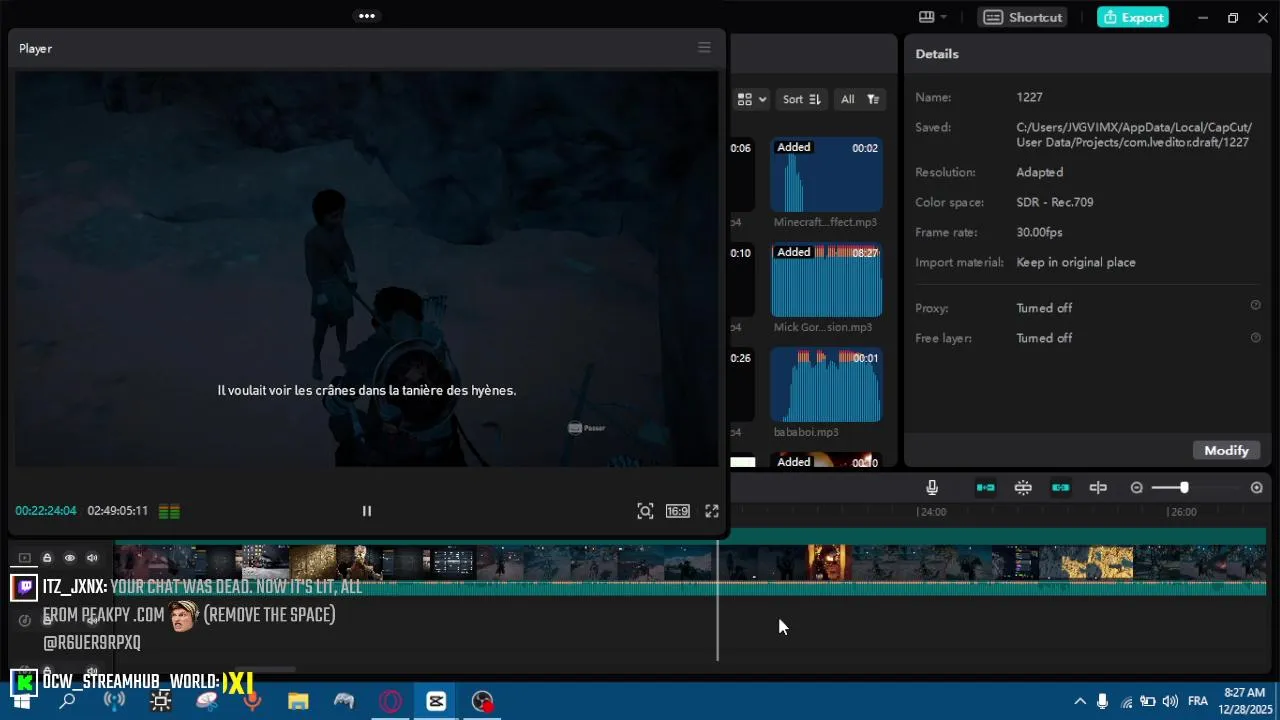Open the Wi-Fi network tray icon
The width and height of the screenshot is (1280, 720).
(1127, 701)
